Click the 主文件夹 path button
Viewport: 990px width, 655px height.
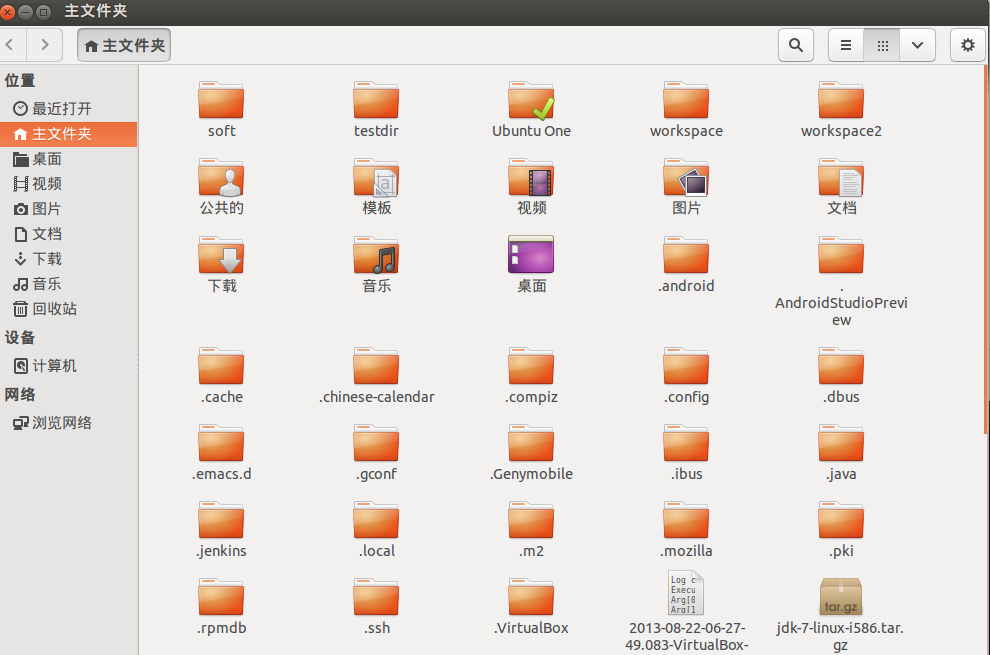pos(123,44)
